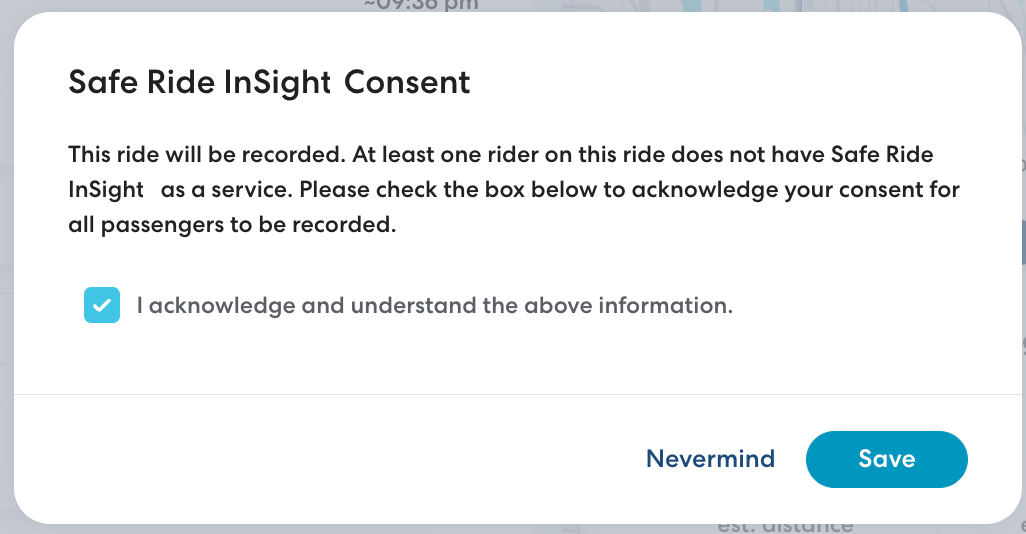
Task: Click the dimmed backdrop right of the dialog
Action: coord(1022,270)
